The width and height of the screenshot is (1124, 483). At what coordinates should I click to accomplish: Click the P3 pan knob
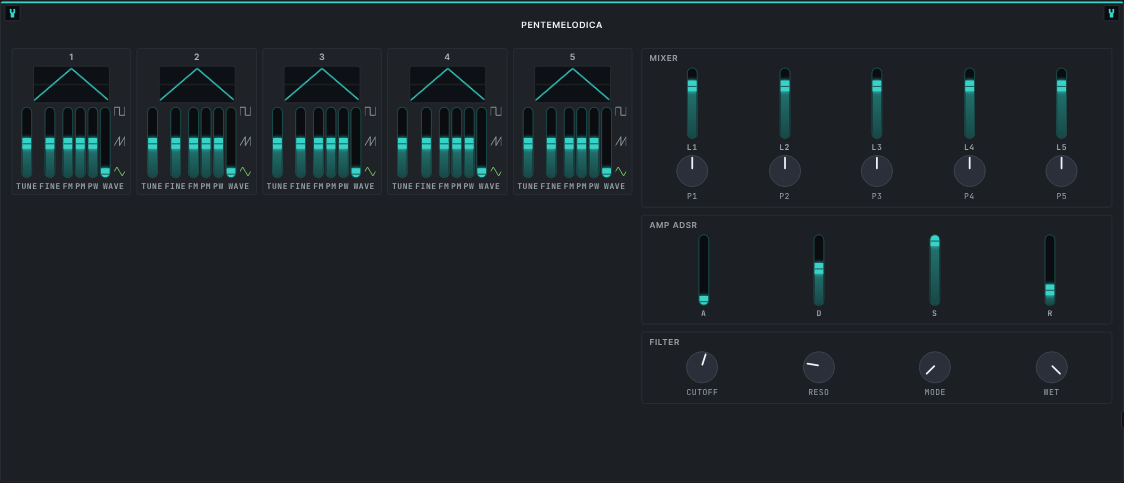877,171
